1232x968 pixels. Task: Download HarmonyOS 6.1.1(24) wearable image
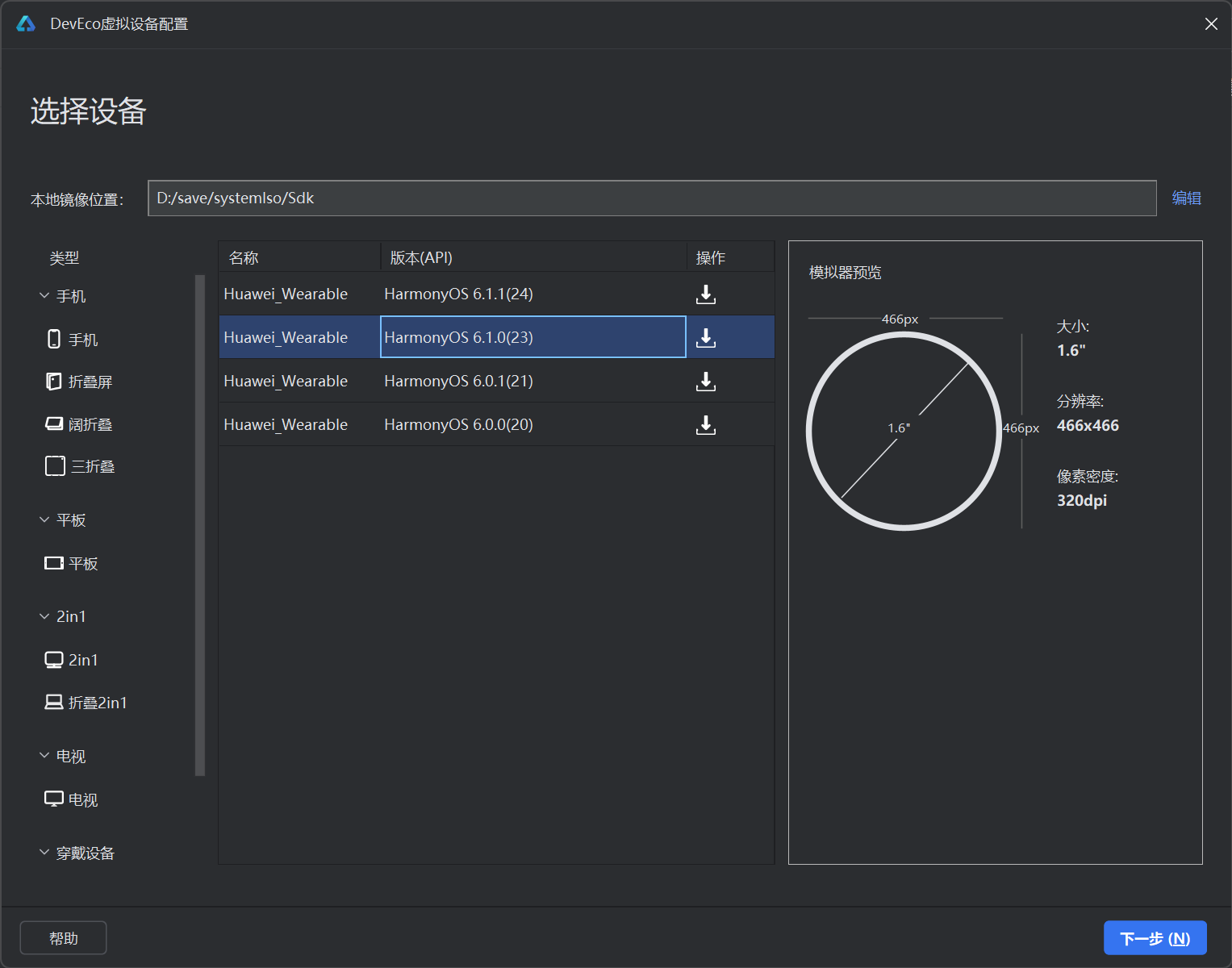(x=706, y=294)
